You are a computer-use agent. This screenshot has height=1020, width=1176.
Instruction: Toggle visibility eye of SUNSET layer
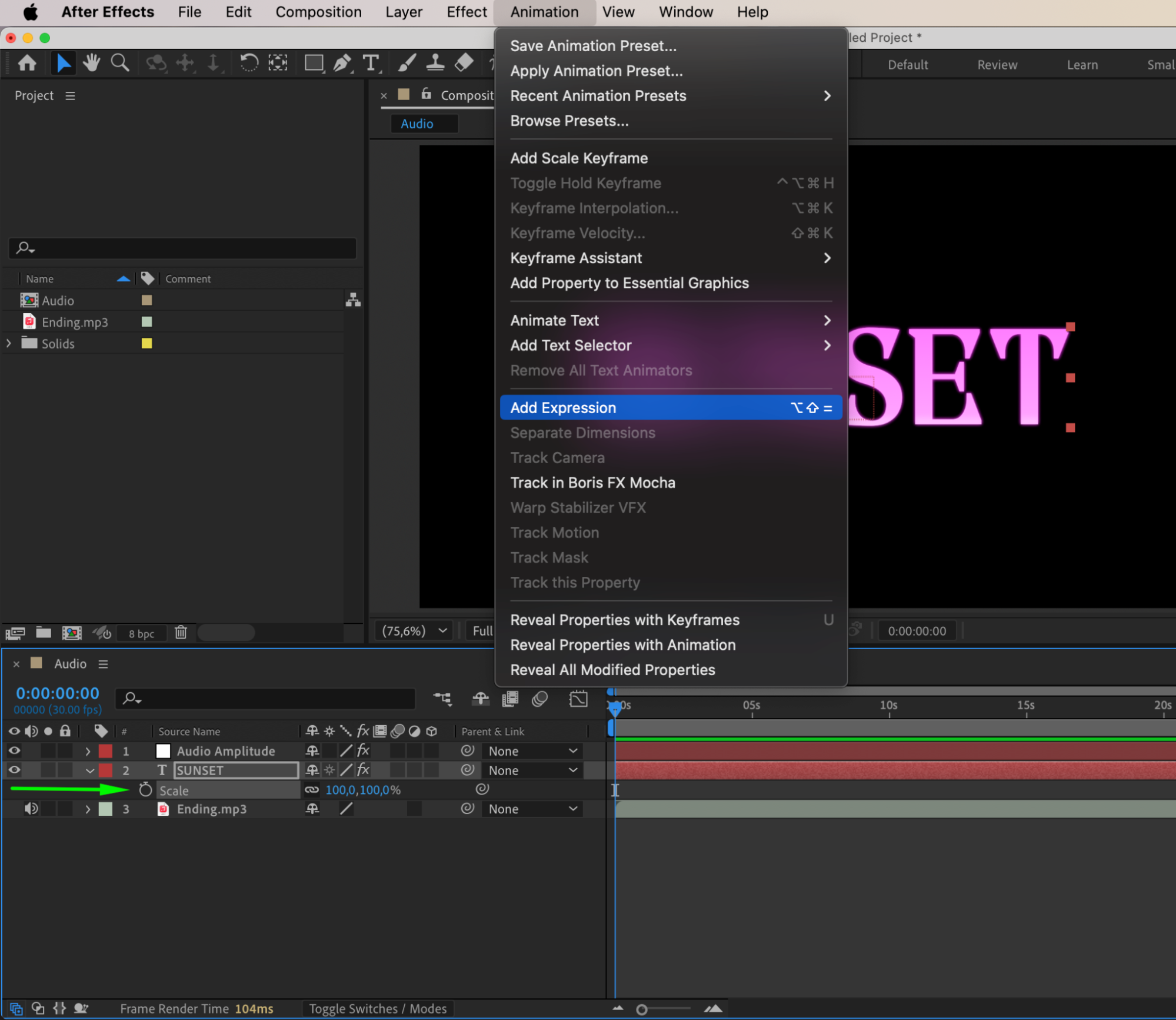[14, 770]
